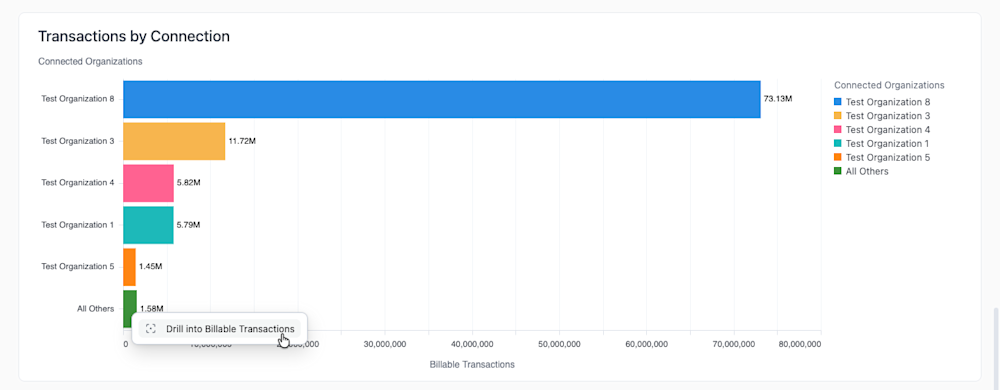The width and height of the screenshot is (1000, 390).
Task: Click Test Organization 1 y-axis label
Action: tap(78, 225)
